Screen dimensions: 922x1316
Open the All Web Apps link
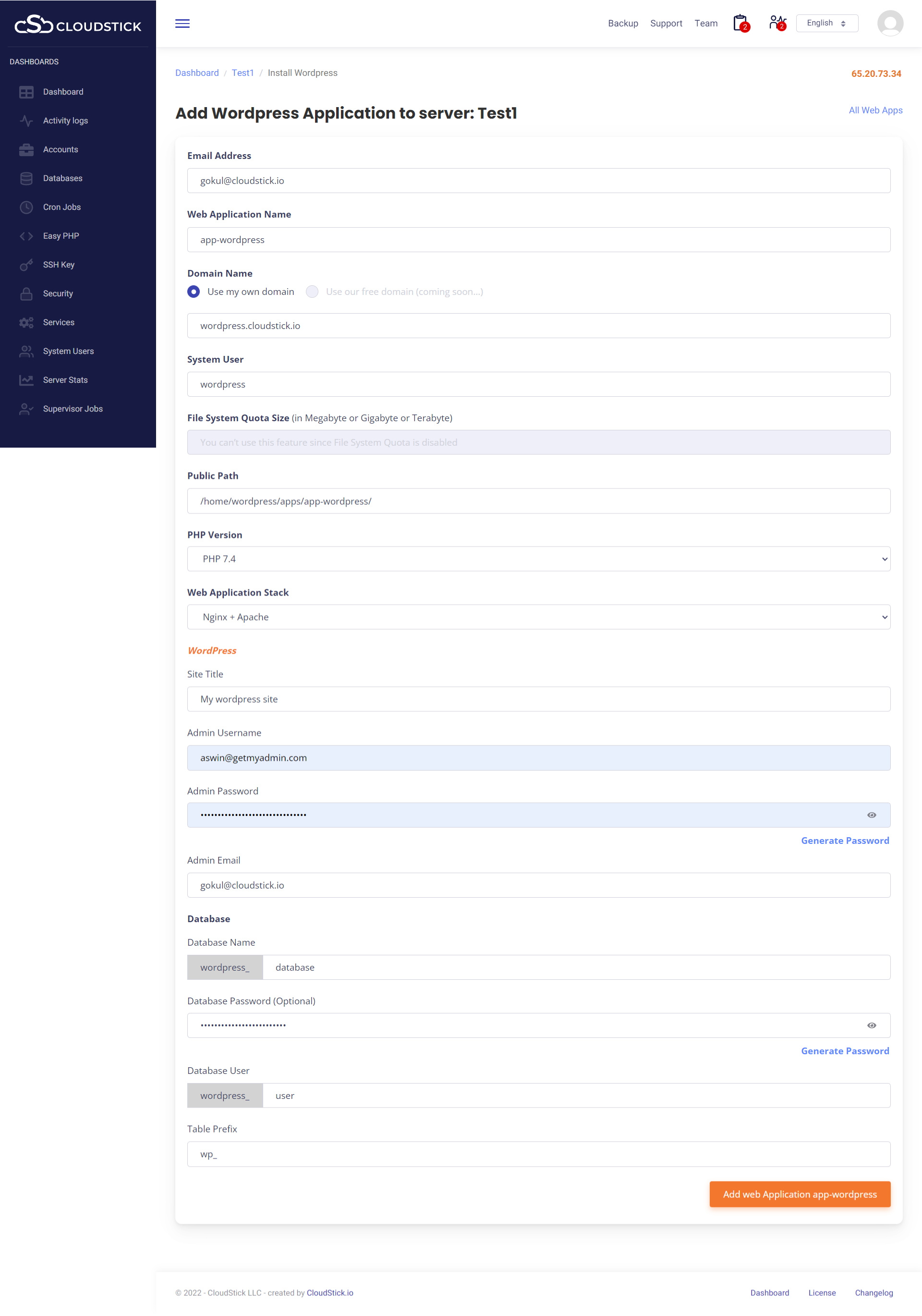(x=875, y=110)
